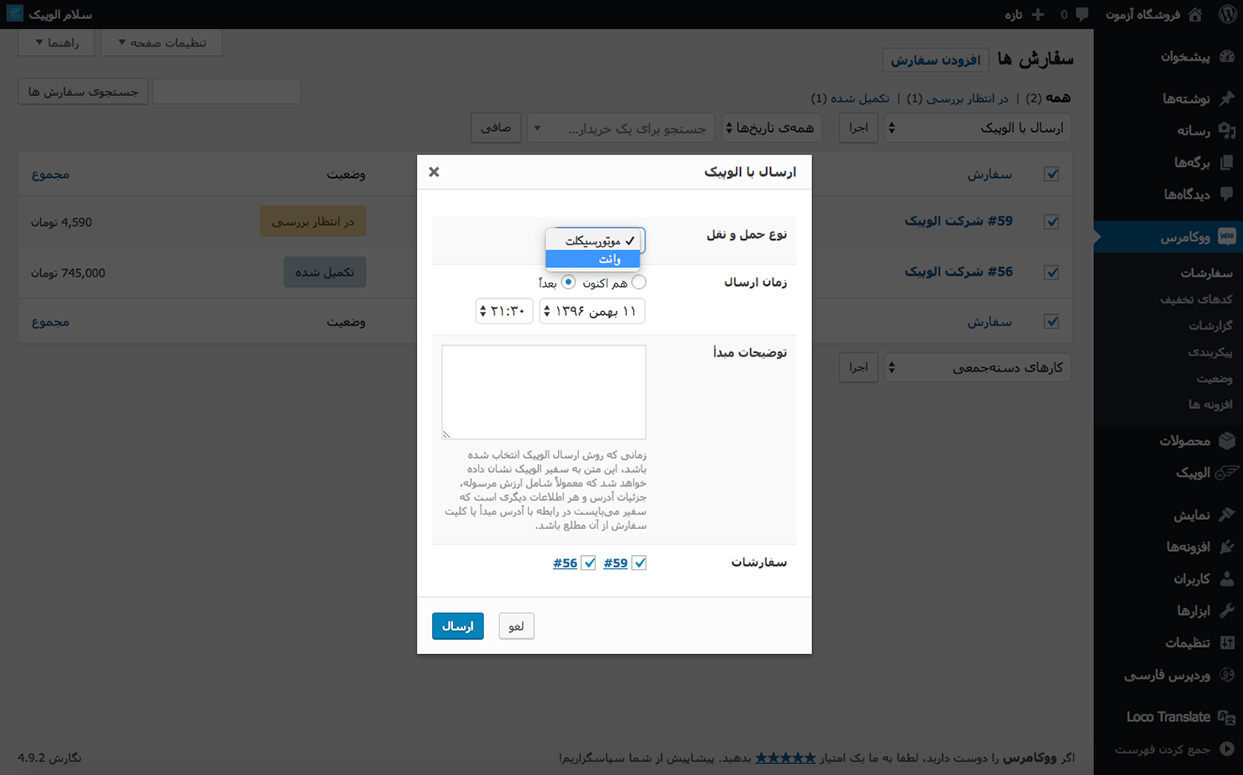Toggle checkbox for order #59 row in table
The width and height of the screenshot is (1243, 775).
pos(1051,222)
